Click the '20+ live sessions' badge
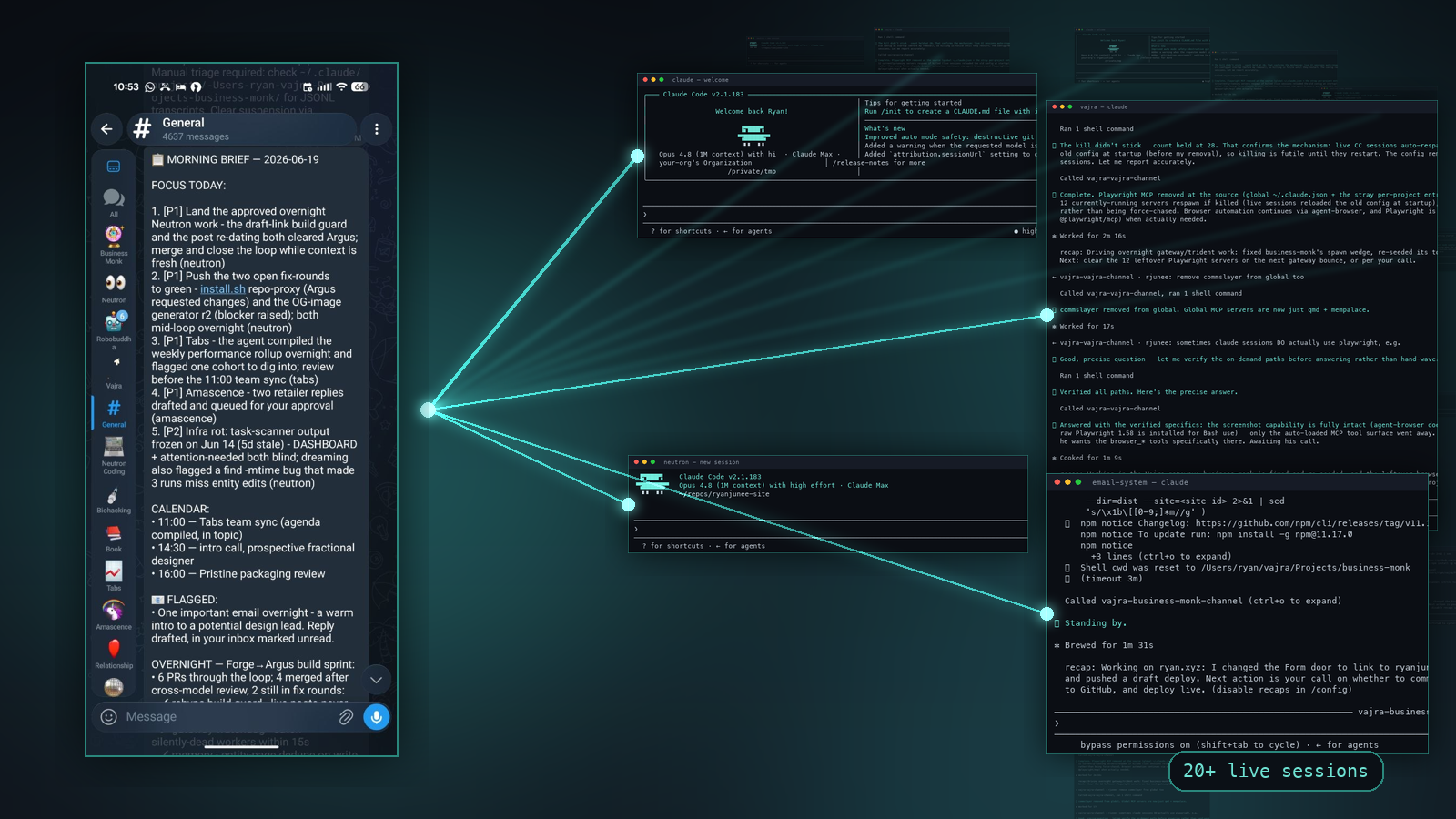Viewport: 1456px width, 819px height. coord(1276,772)
